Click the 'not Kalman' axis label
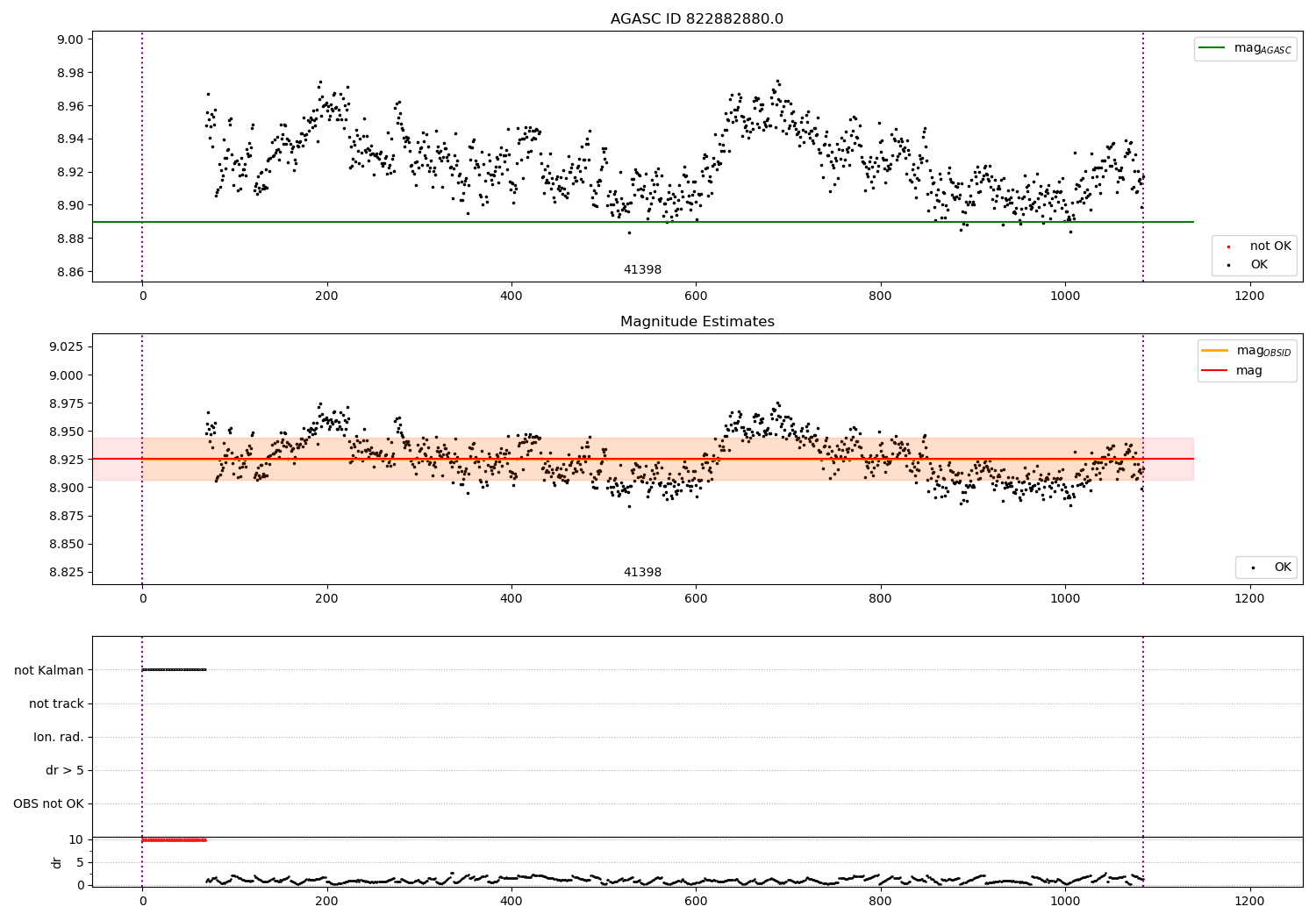This screenshot has height=921, width=1316. (49, 670)
